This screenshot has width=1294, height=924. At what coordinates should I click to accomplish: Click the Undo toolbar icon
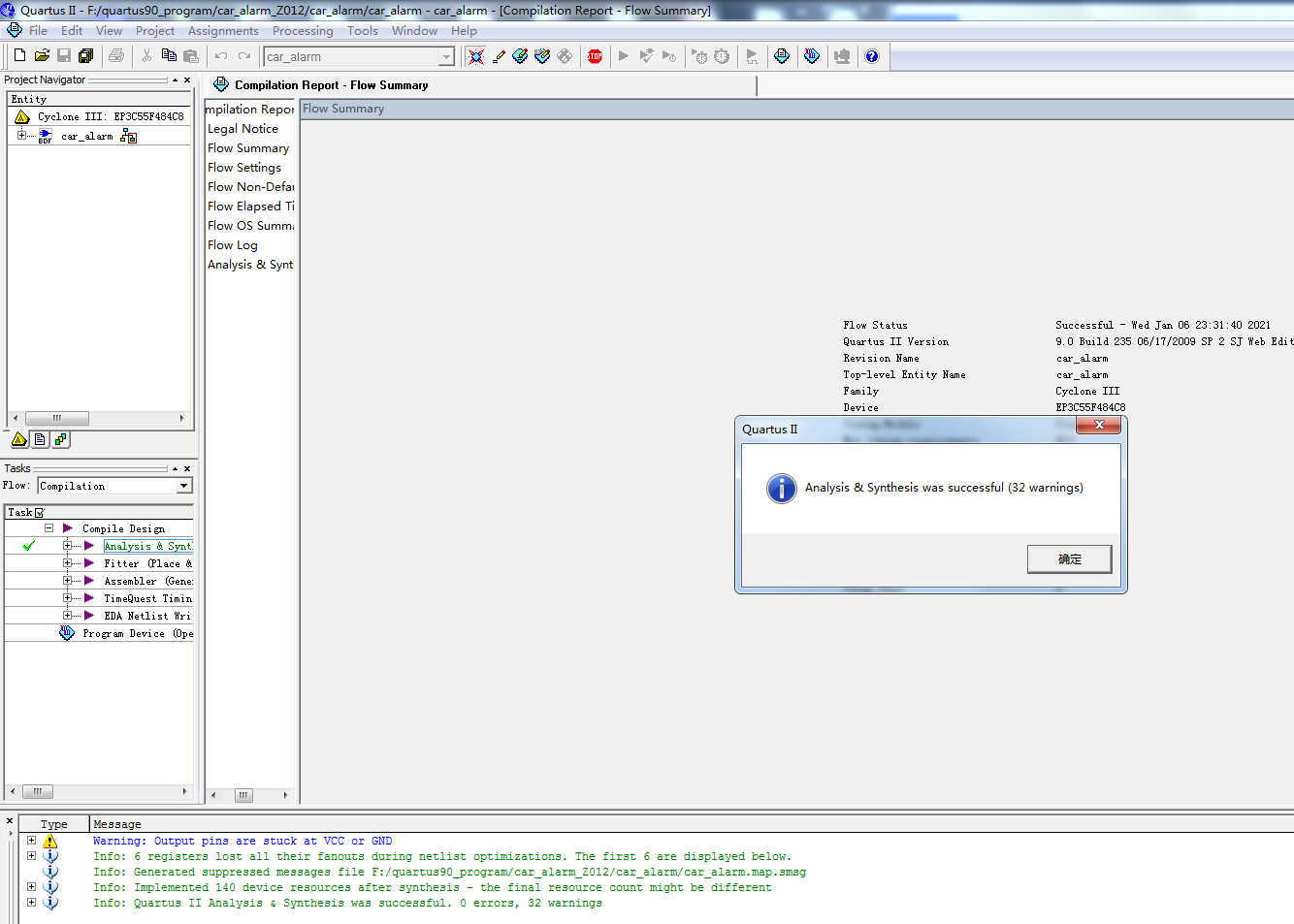[x=221, y=55]
